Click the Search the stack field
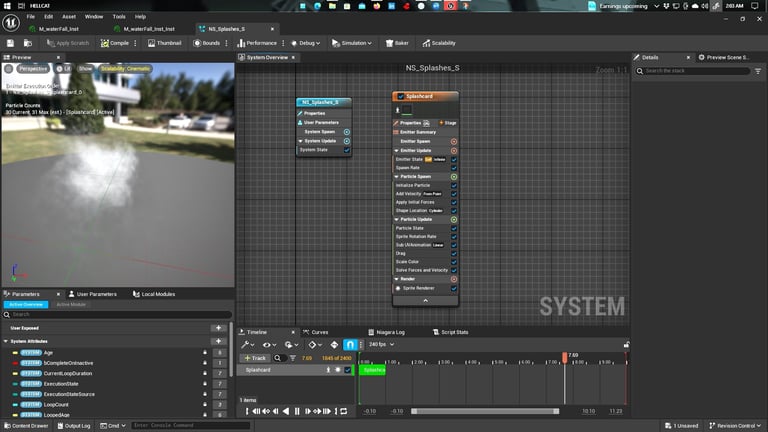The image size is (768, 432). click(x=693, y=71)
